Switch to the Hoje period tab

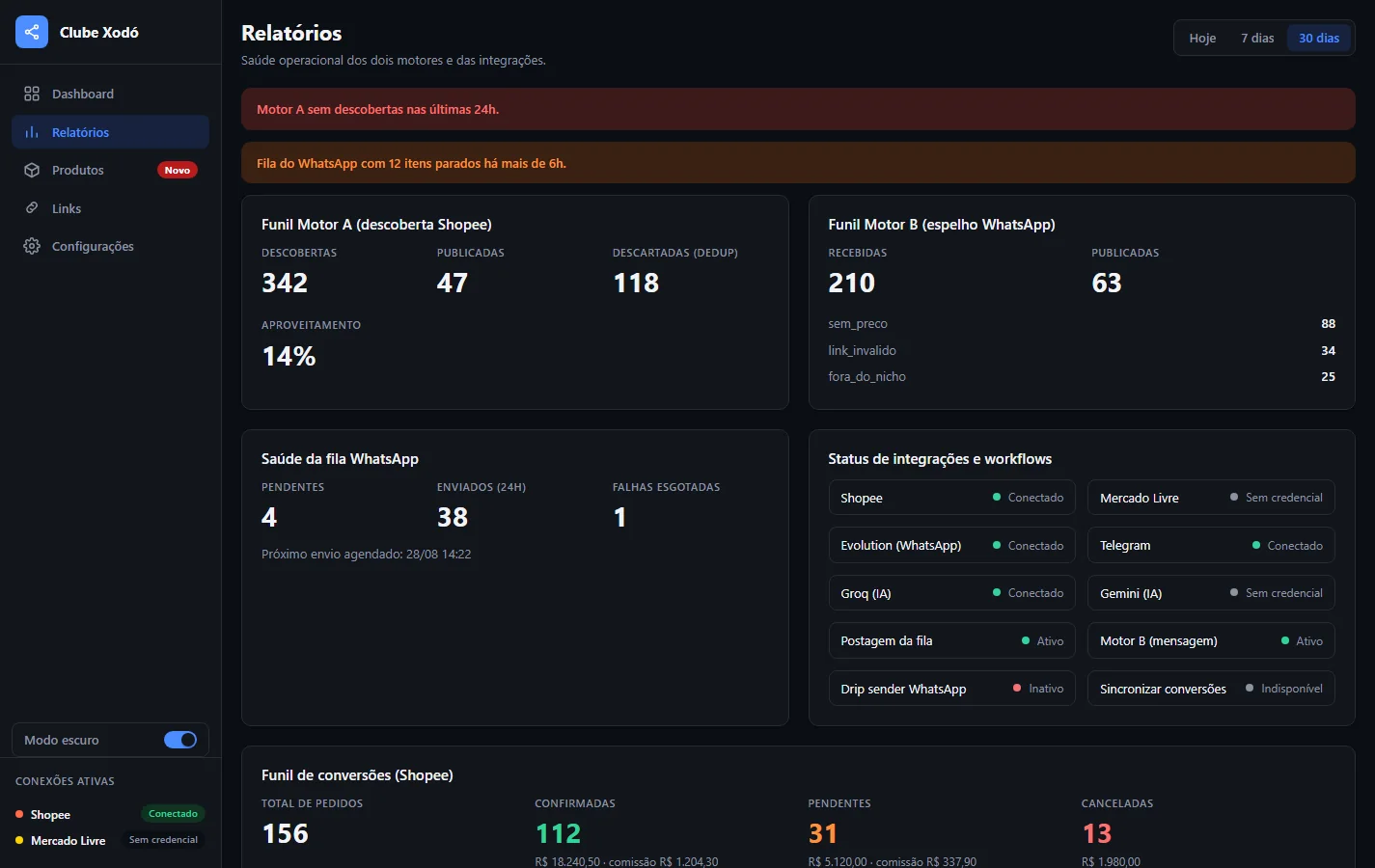point(1202,39)
